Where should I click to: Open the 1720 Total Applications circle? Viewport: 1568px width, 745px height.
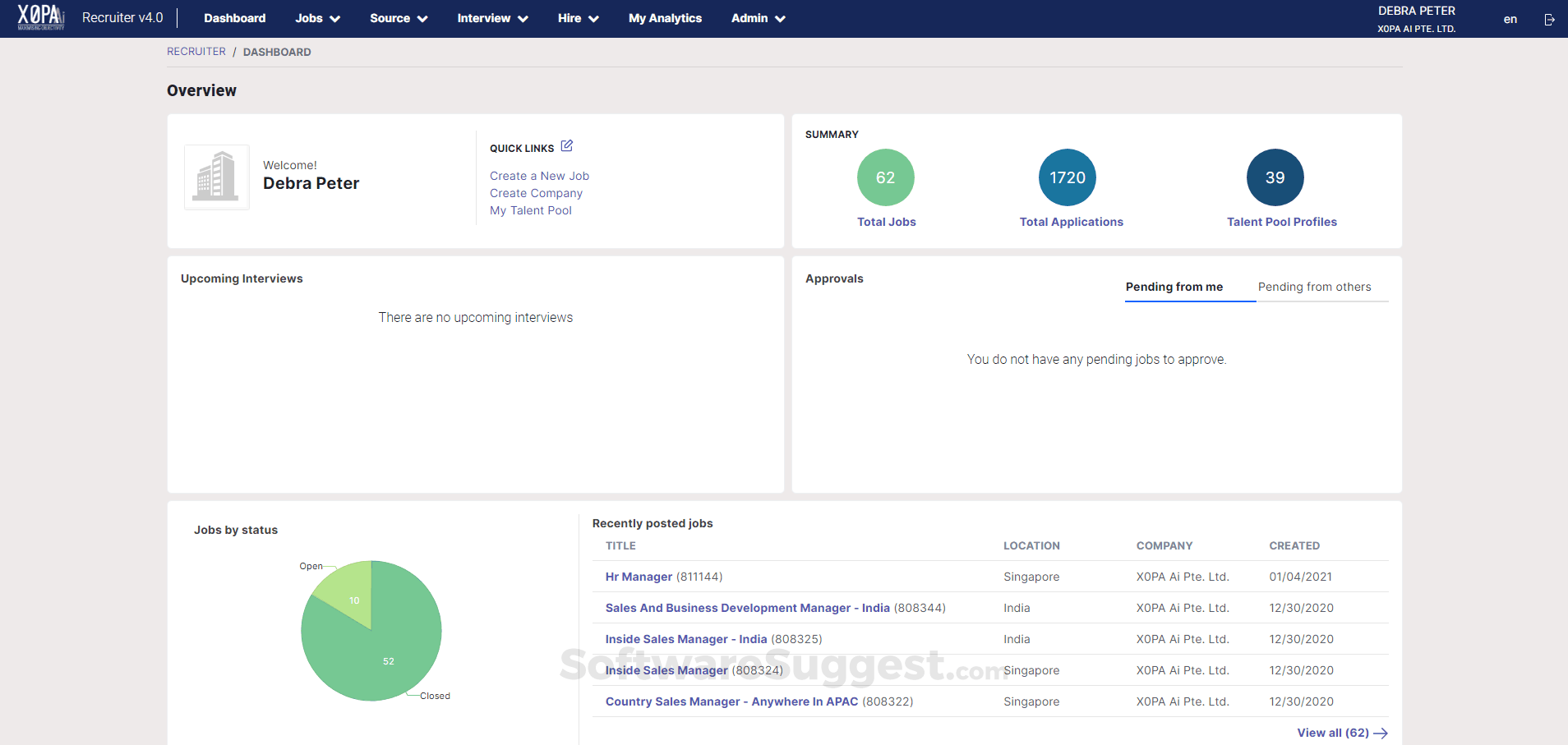tap(1067, 177)
